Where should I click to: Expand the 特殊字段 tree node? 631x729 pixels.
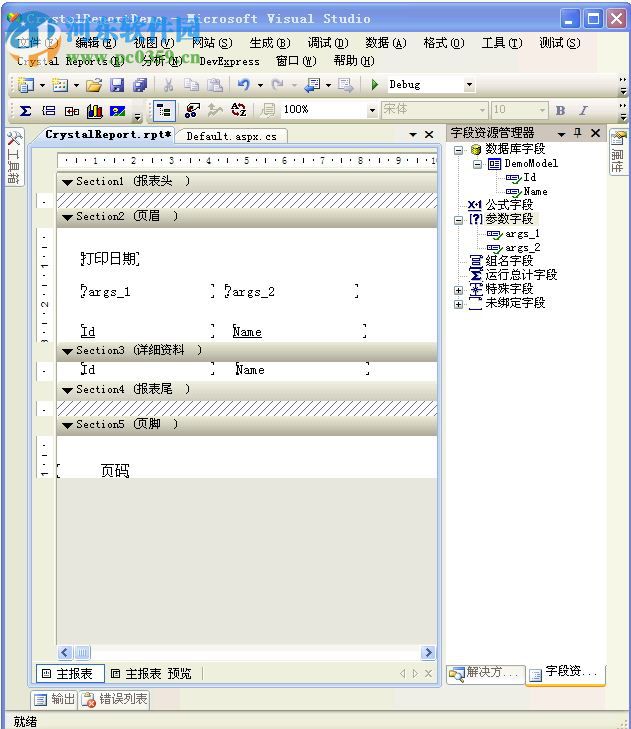pos(458,290)
